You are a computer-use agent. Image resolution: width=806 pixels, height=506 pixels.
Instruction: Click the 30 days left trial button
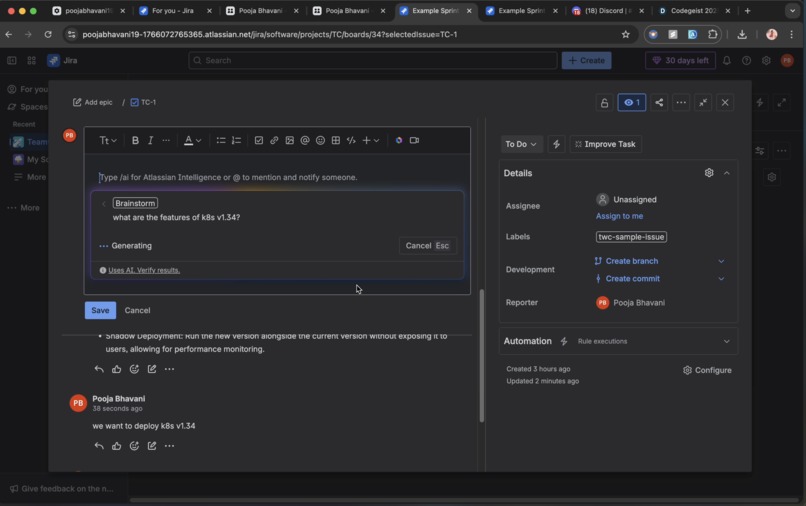click(x=681, y=61)
